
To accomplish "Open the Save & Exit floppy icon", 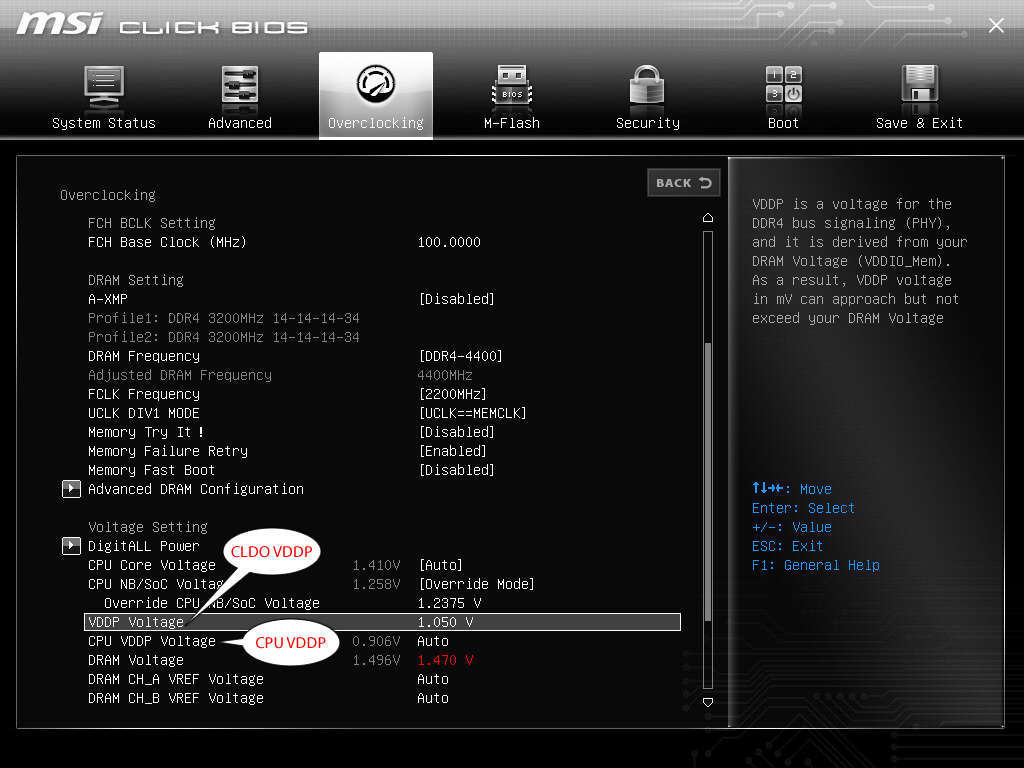I will pyautogui.click(x=920, y=86).
